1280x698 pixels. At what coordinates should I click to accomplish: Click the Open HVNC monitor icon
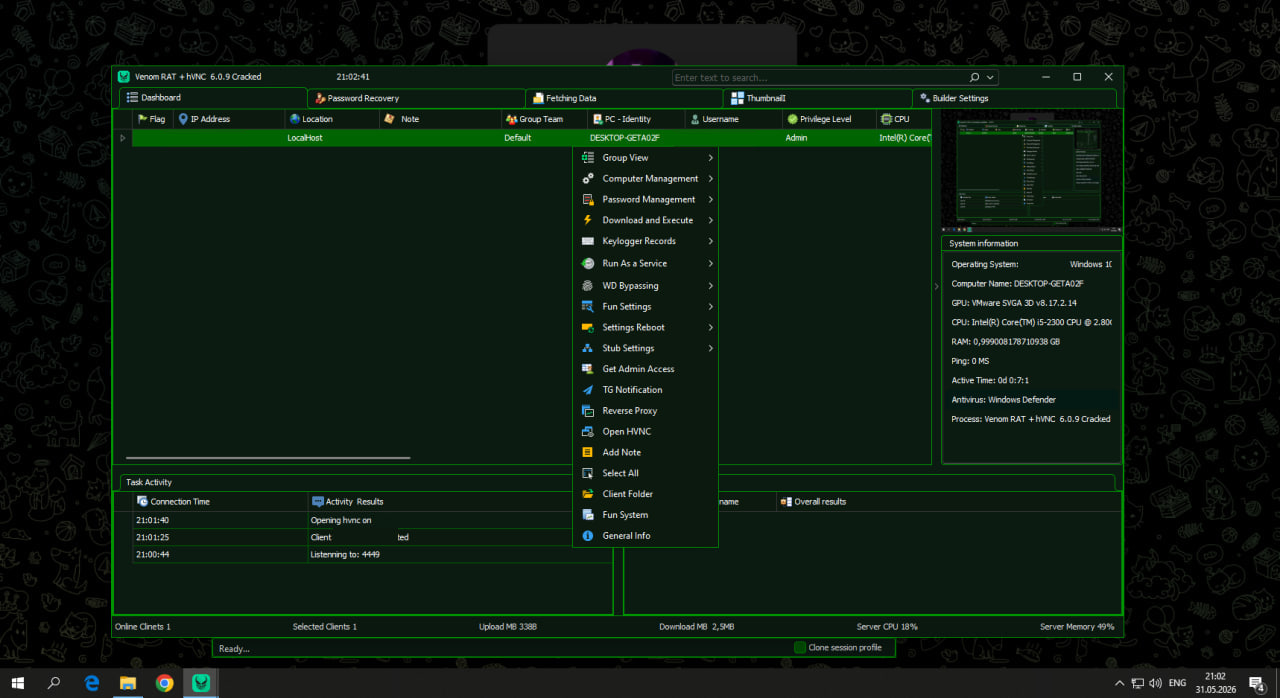point(588,432)
